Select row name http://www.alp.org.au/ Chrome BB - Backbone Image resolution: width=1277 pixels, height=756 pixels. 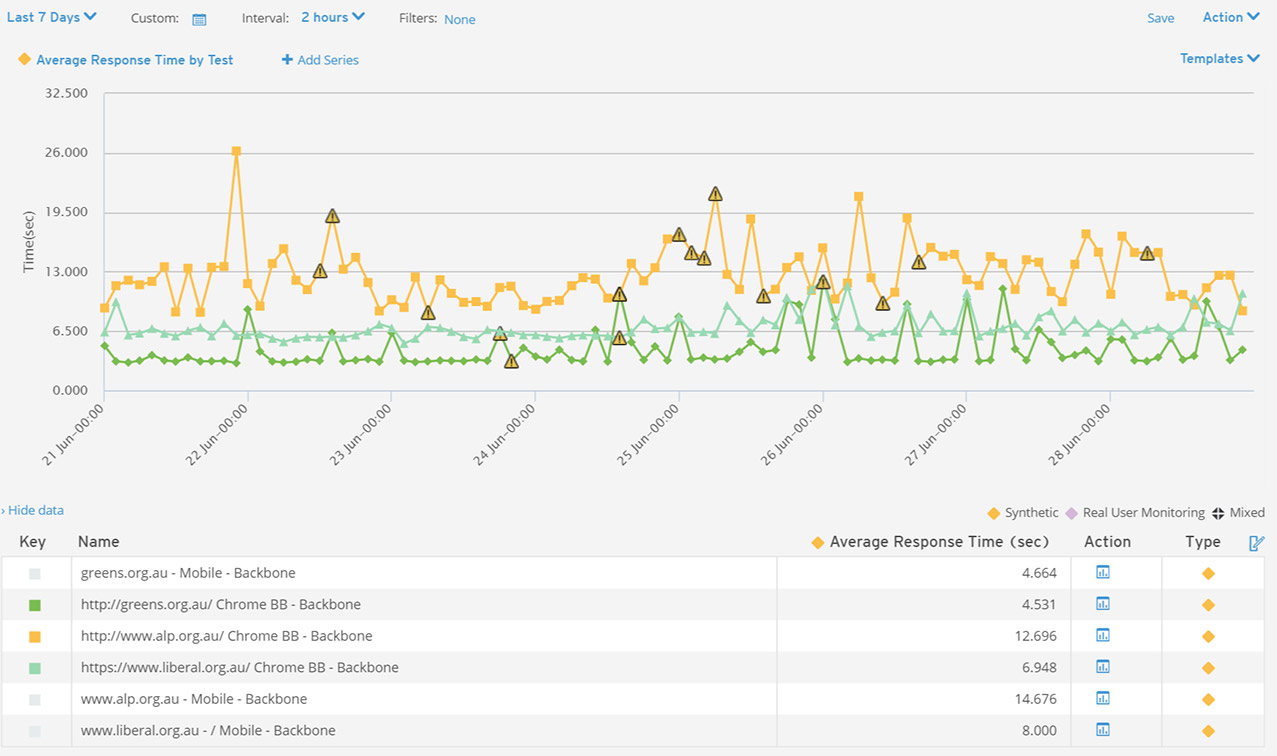tap(227, 636)
